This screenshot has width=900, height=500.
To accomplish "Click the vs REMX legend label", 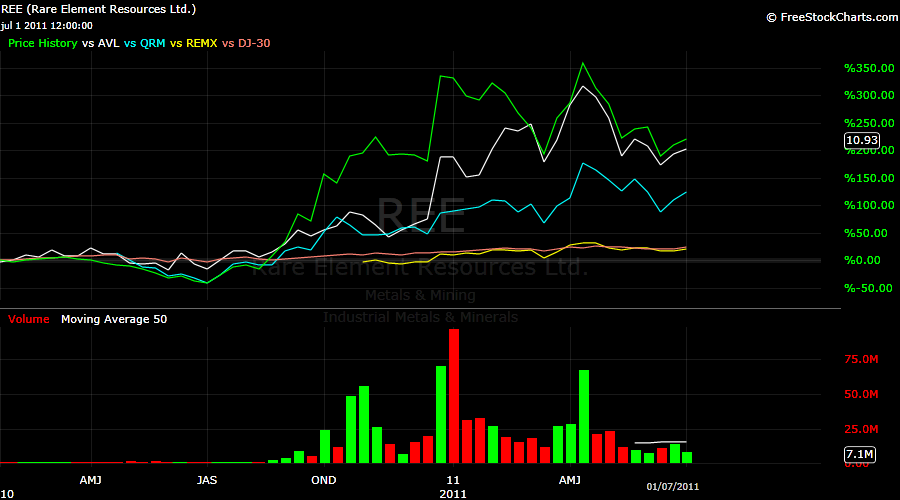I will tap(193, 43).
